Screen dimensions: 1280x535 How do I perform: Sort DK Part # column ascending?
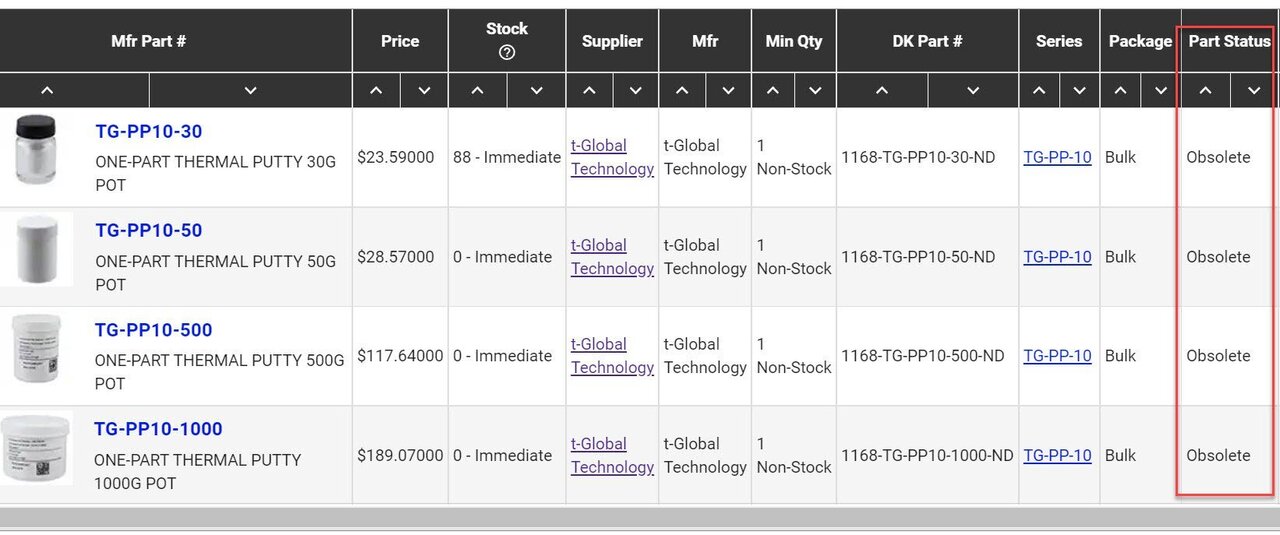click(x=881, y=90)
